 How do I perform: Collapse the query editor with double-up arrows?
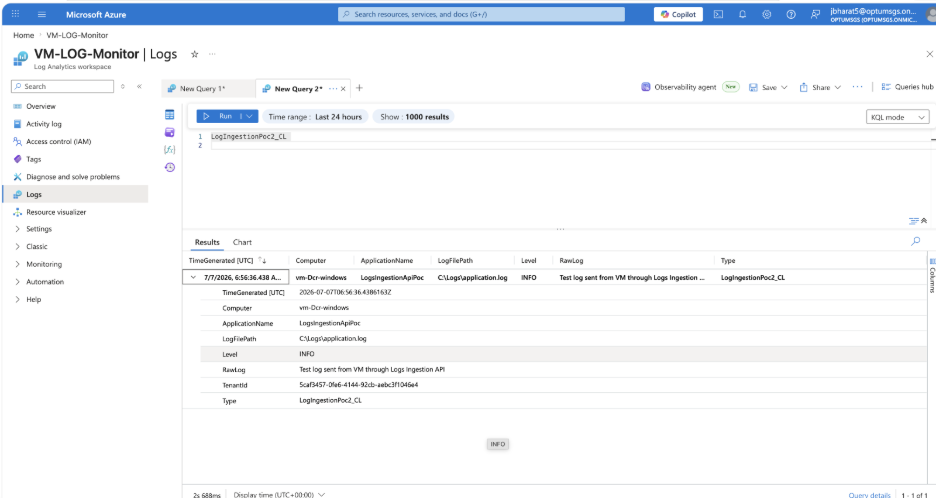[924, 221]
